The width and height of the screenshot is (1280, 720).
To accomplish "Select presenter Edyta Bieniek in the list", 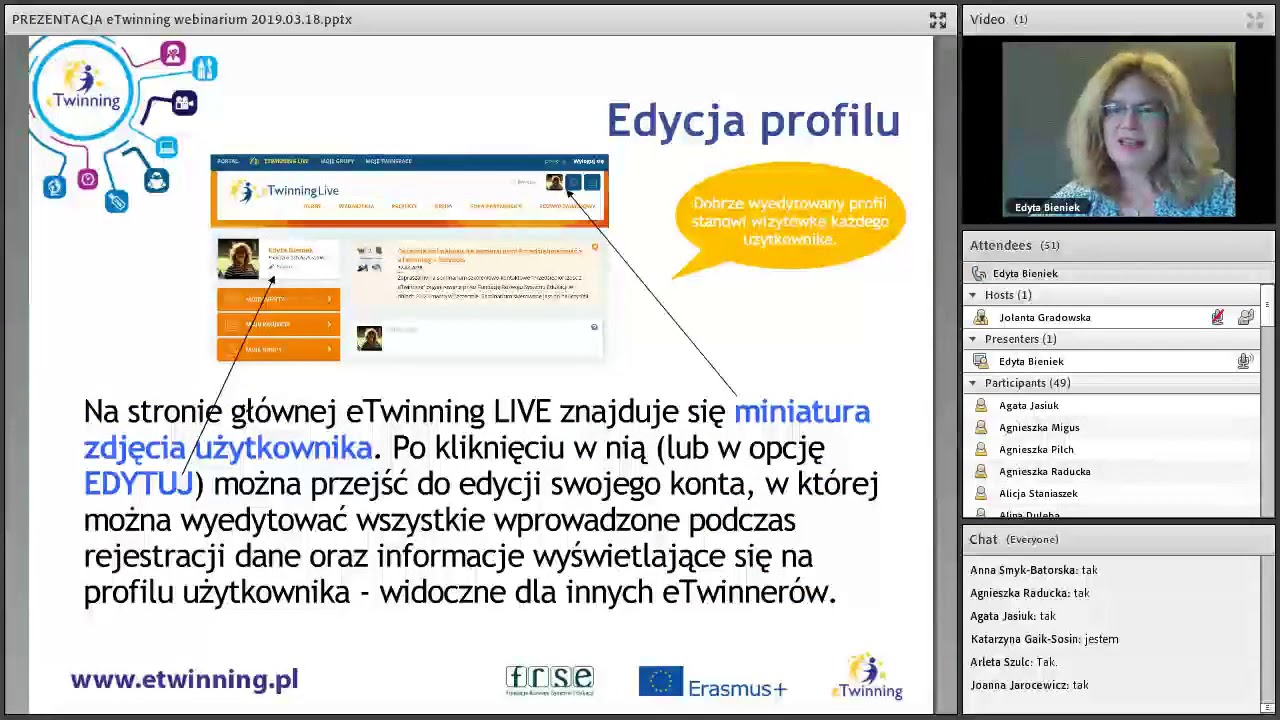I will [1031, 361].
